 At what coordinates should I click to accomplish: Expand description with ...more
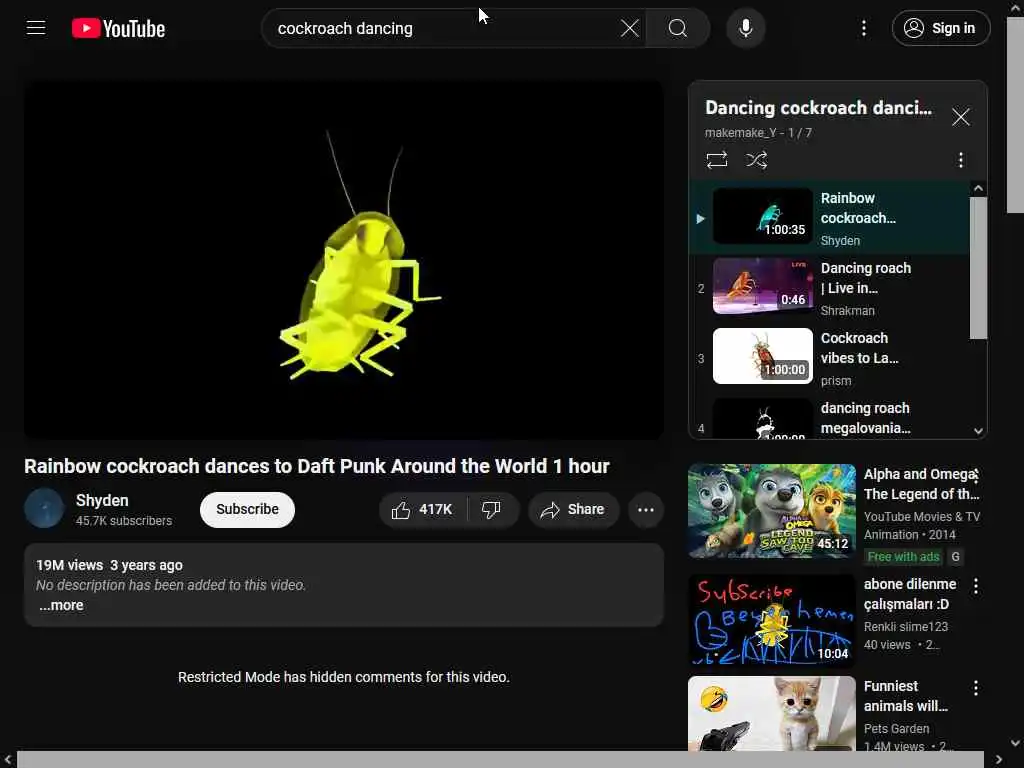(x=61, y=605)
